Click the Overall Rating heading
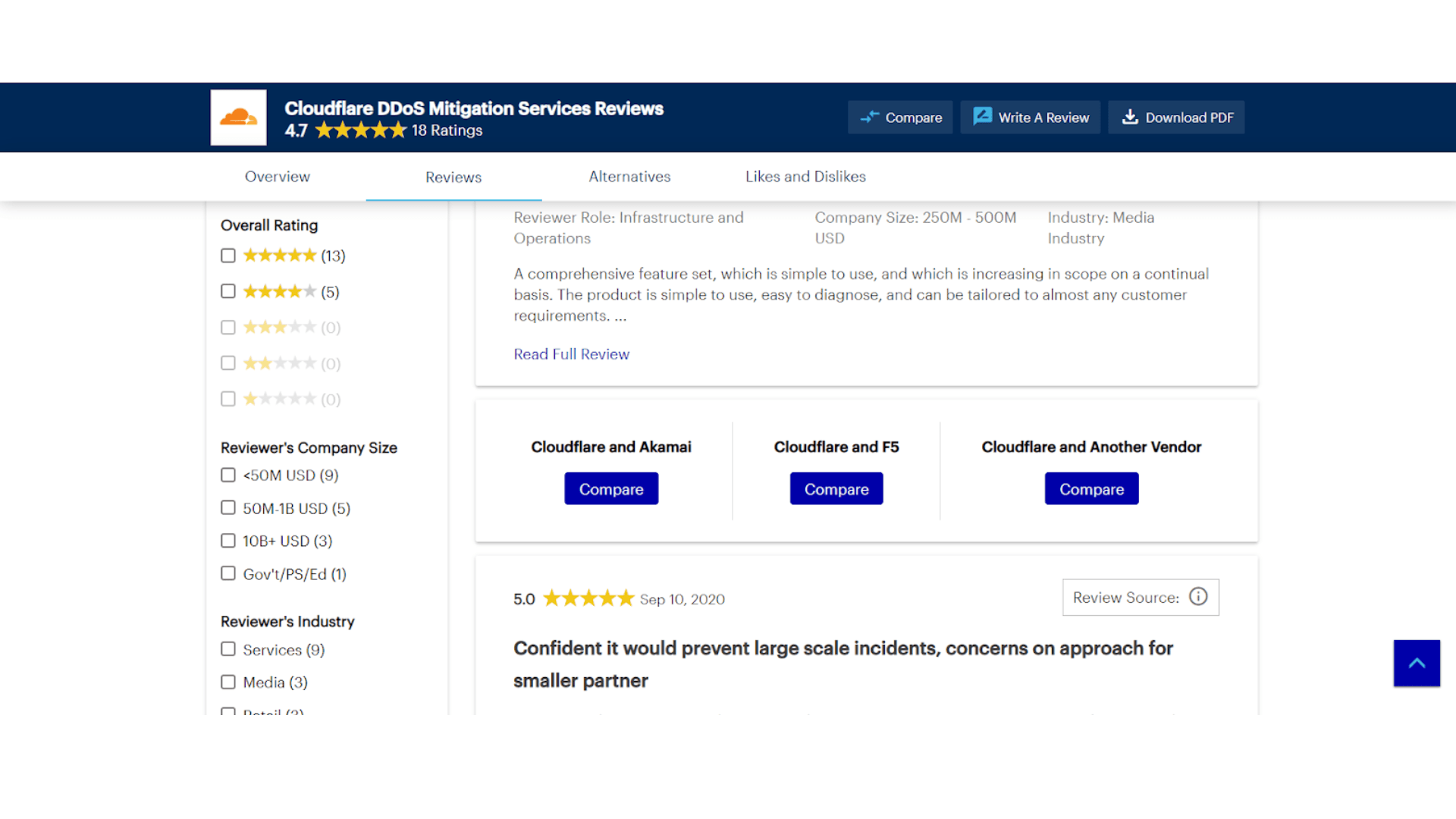Screen dimensions: 1456x819 (x=269, y=225)
